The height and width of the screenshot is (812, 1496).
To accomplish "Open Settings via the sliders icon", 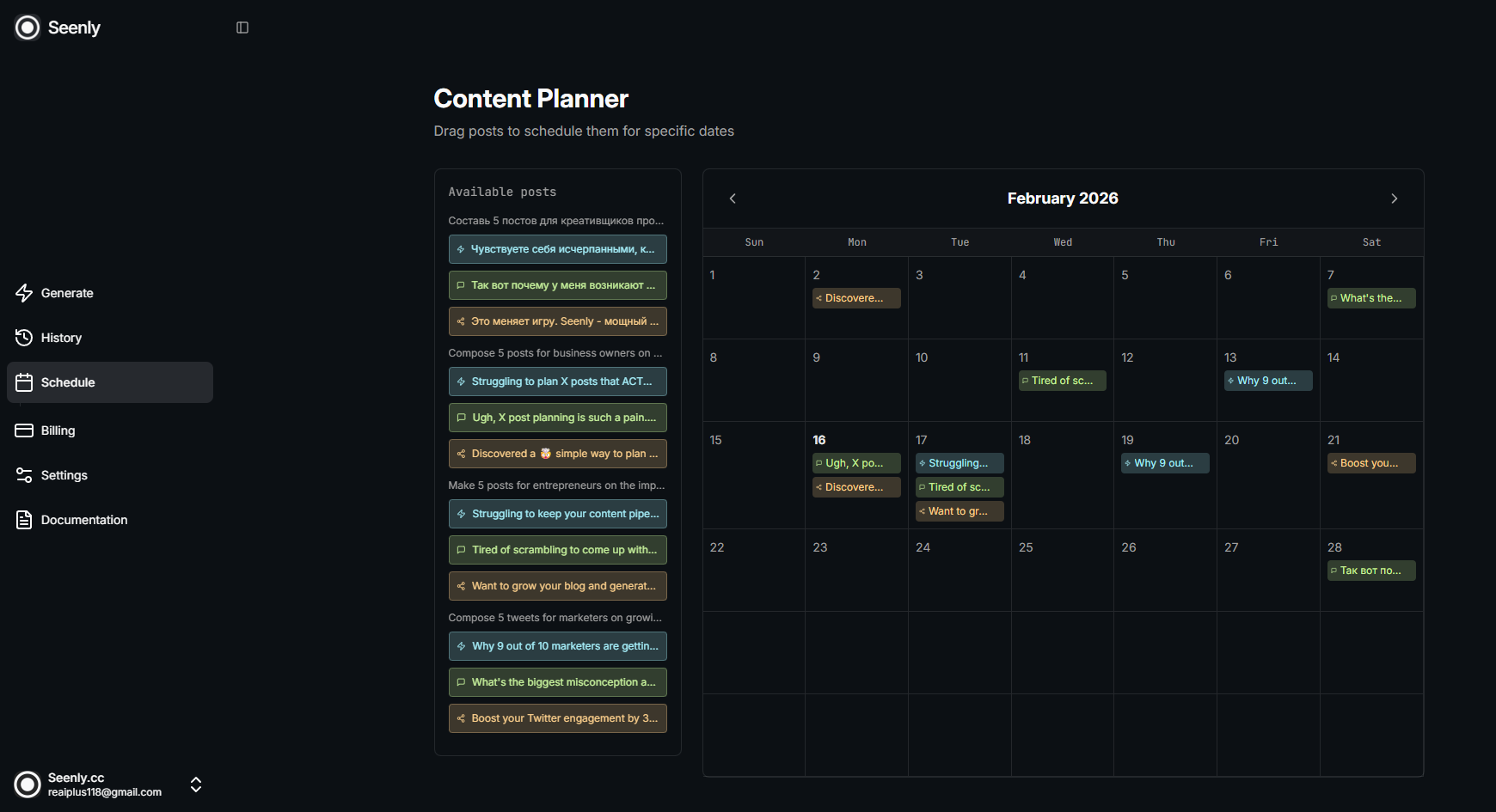I will (24, 475).
